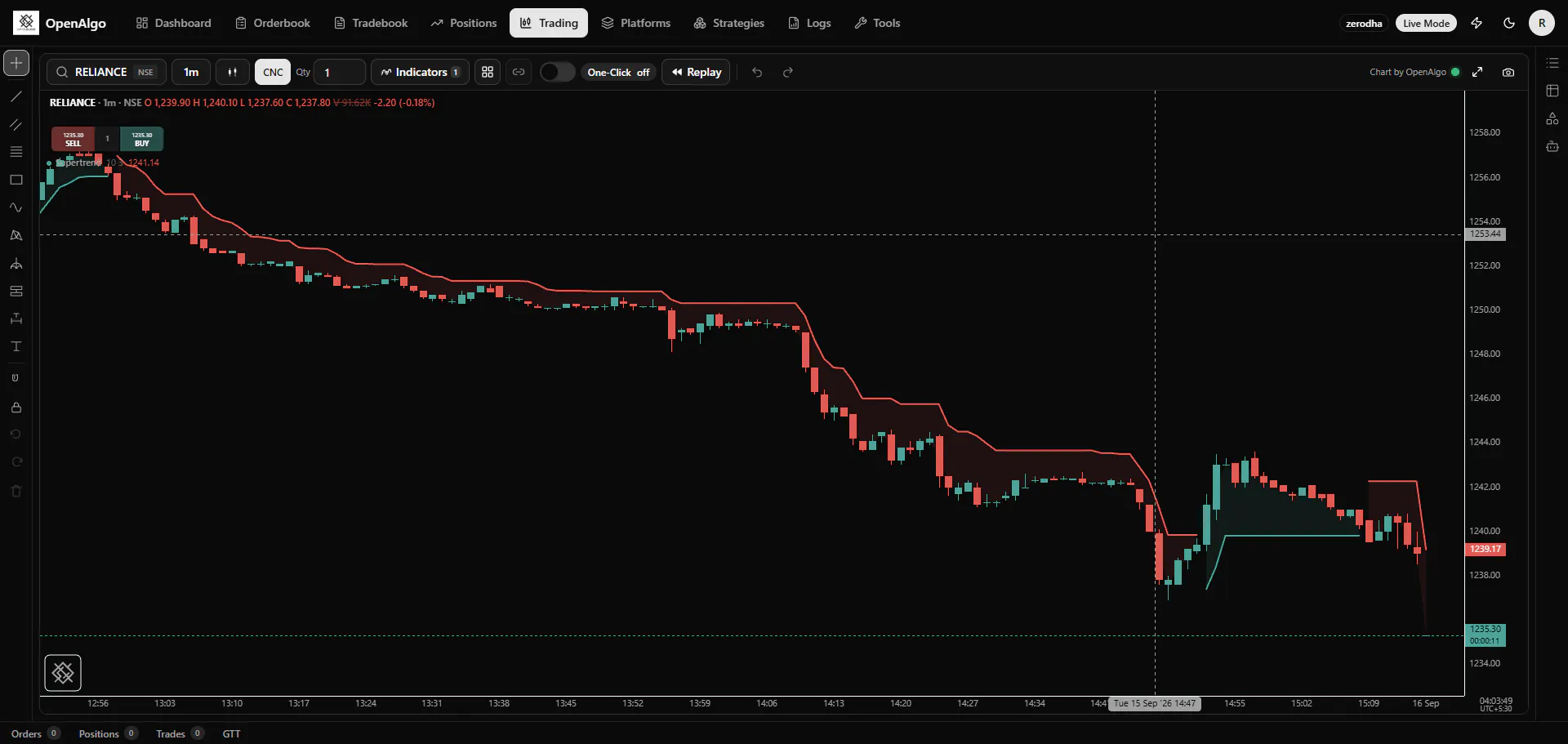Click the lightning bolt icon

1477,23
